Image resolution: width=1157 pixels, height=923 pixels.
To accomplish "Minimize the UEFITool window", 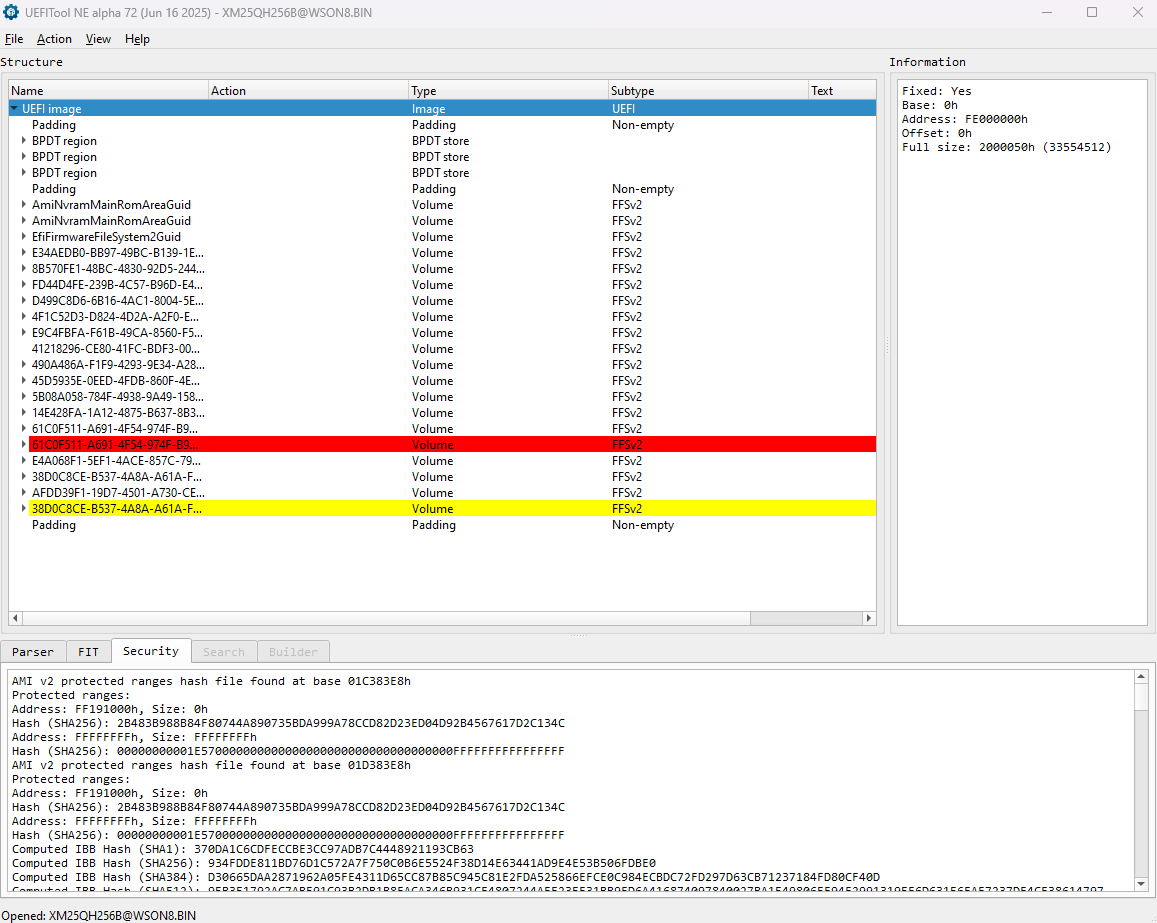I will (1047, 13).
